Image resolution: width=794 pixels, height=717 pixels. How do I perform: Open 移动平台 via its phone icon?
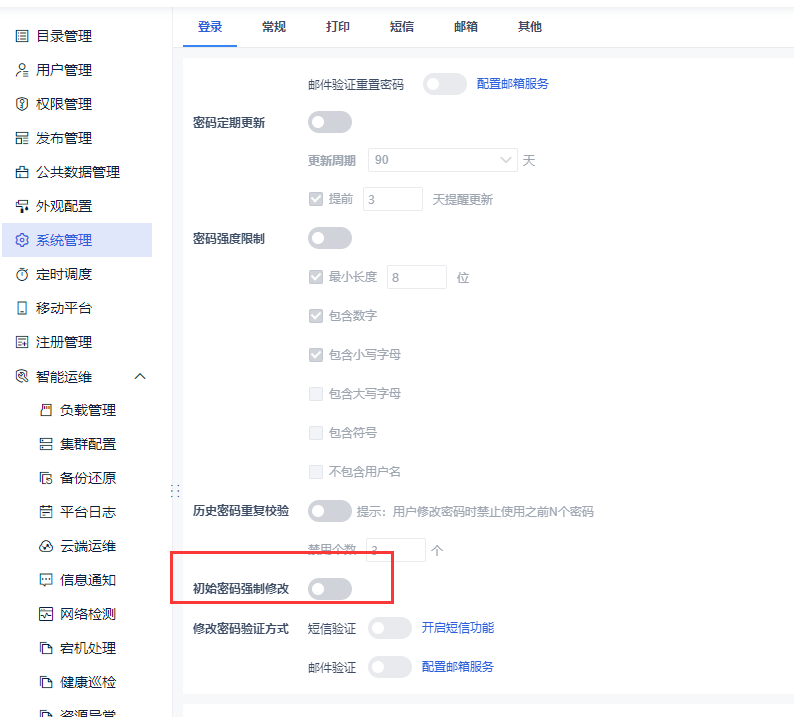[x=22, y=308]
